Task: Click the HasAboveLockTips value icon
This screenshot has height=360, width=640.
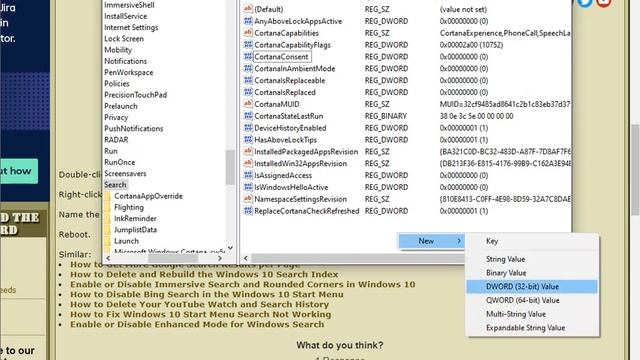Action: [x=248, y=140]
